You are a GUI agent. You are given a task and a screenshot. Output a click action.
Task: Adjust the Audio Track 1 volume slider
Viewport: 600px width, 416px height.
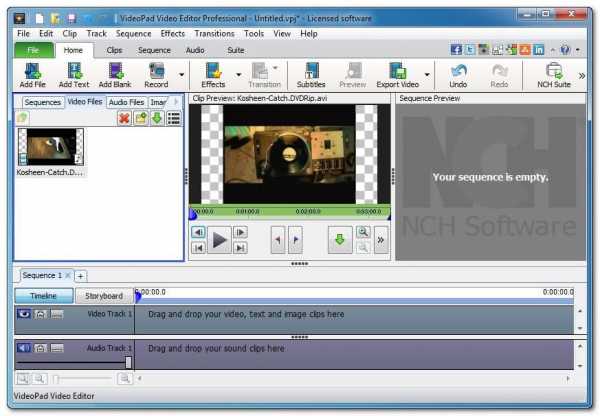(x=129, y=362)
